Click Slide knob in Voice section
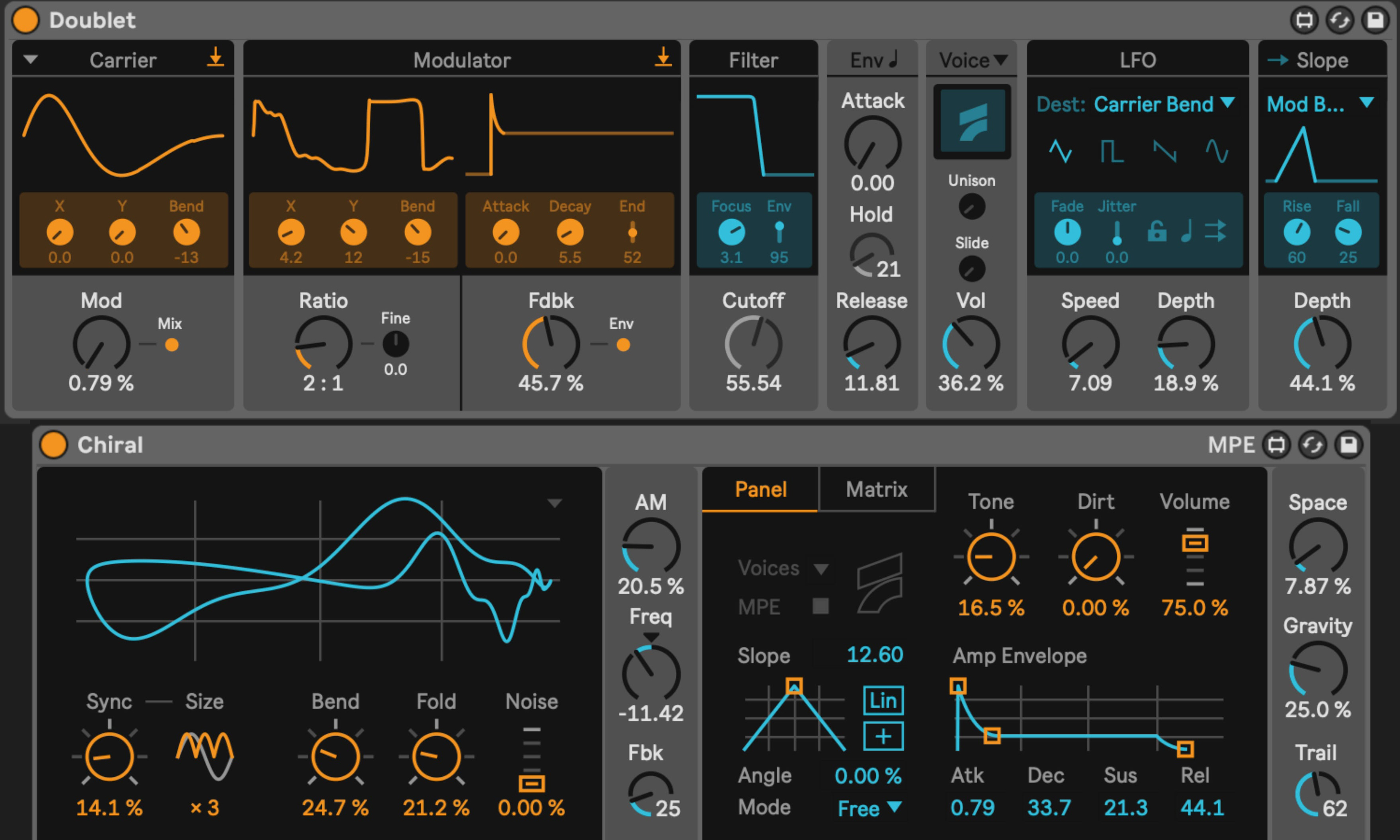 972,269
